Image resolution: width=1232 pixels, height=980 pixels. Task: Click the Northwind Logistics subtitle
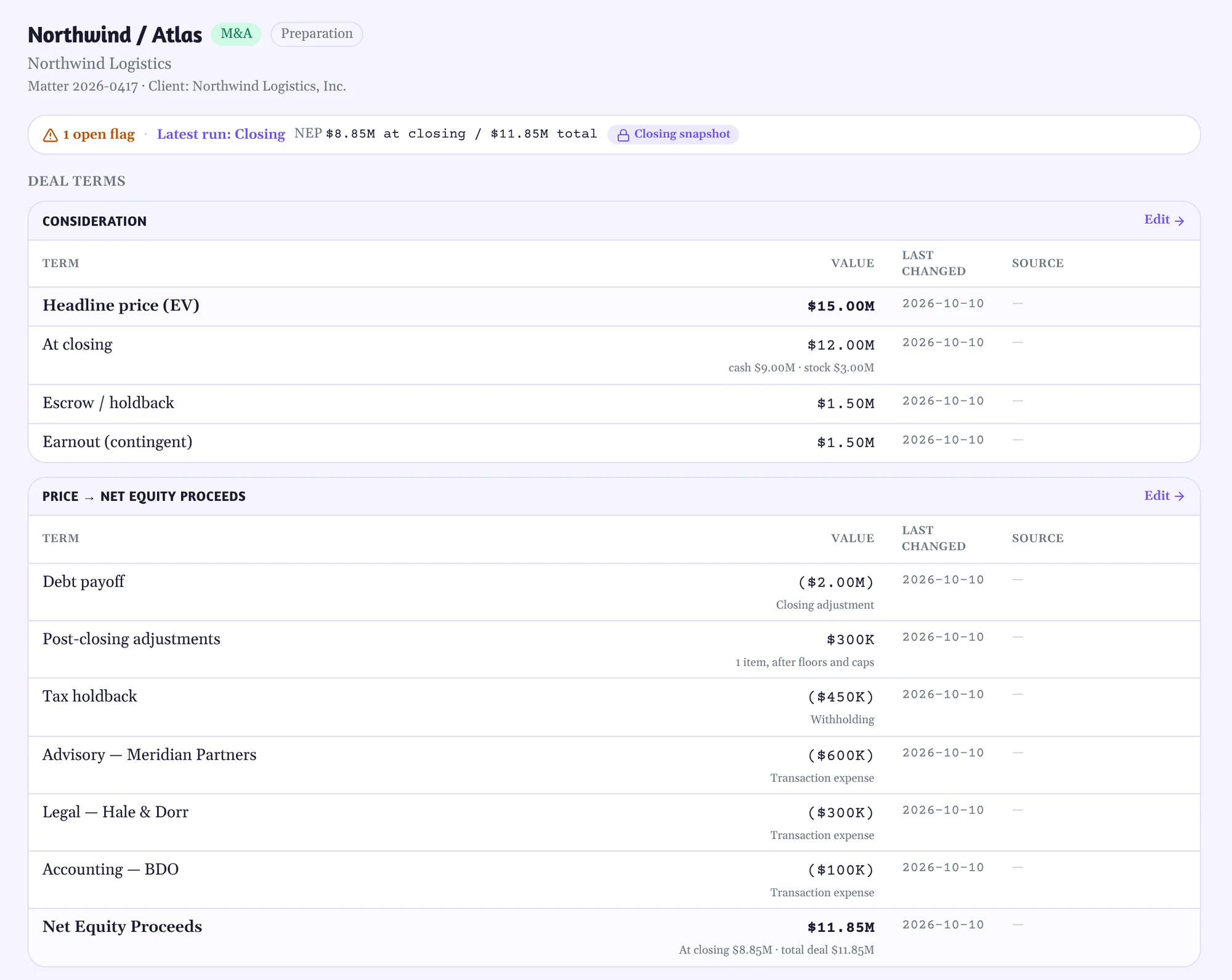[99, 63]
